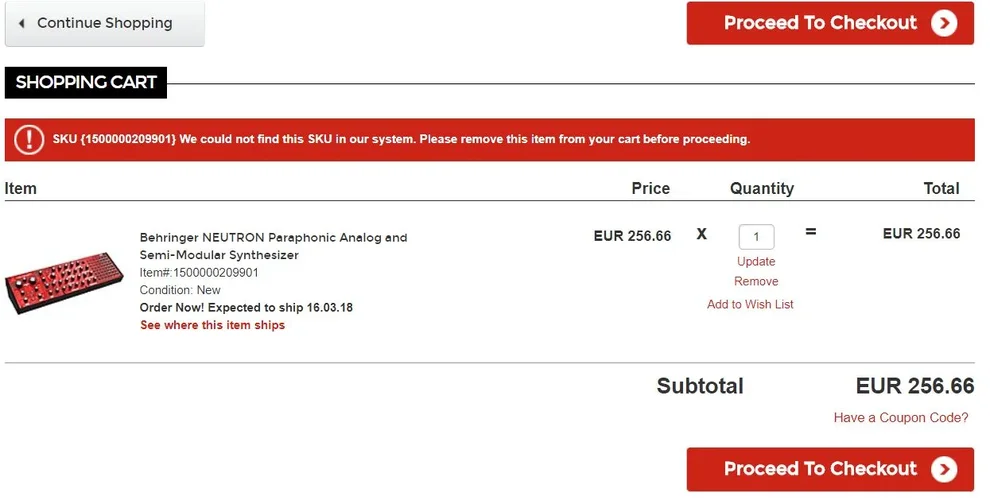Viewport: 990px width, 500px height.
Task: Open the Behringer NEUTRON product title
Action: (273, 246)
